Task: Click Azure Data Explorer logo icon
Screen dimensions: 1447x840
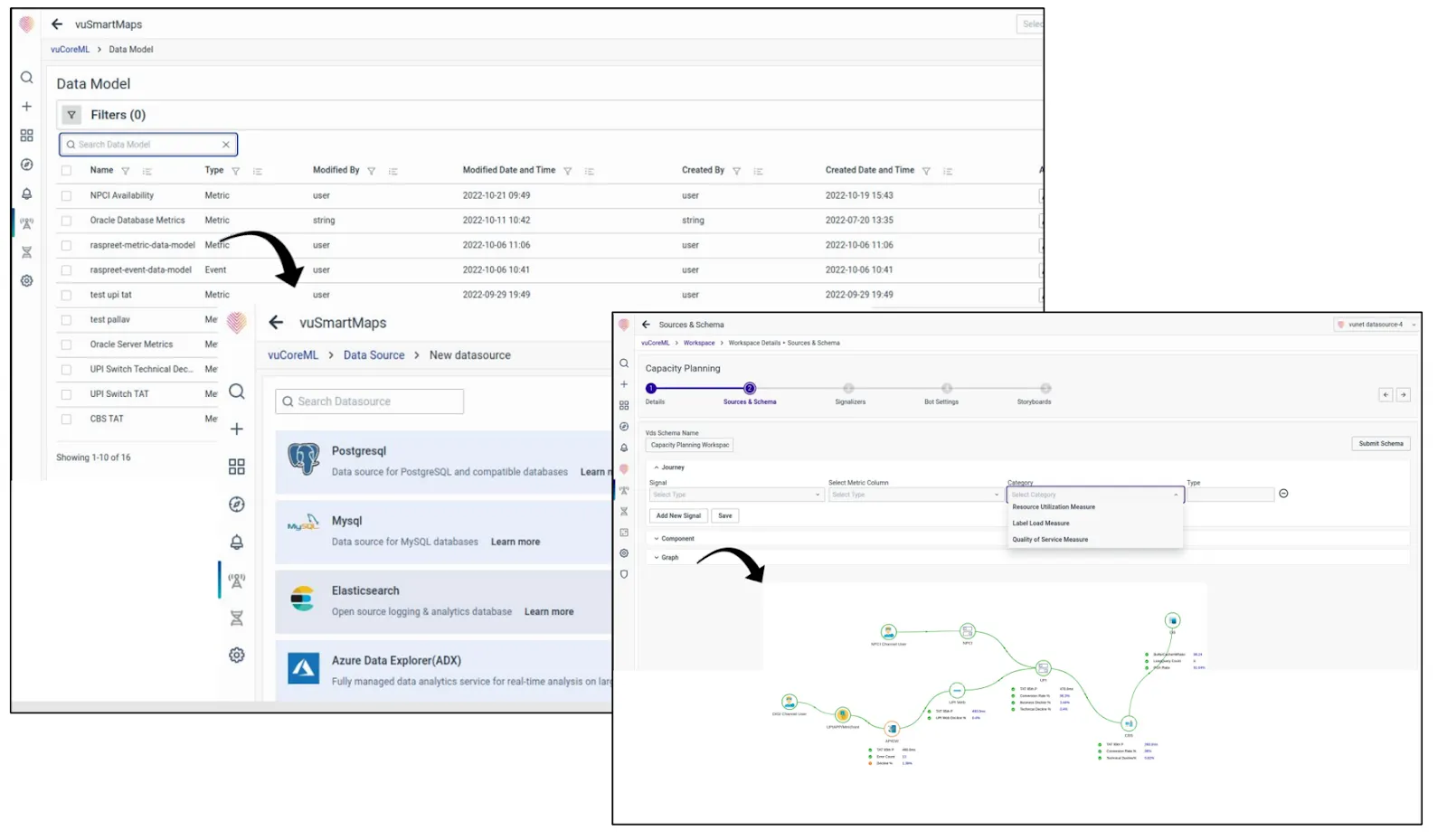Action: tap(304, 668)
